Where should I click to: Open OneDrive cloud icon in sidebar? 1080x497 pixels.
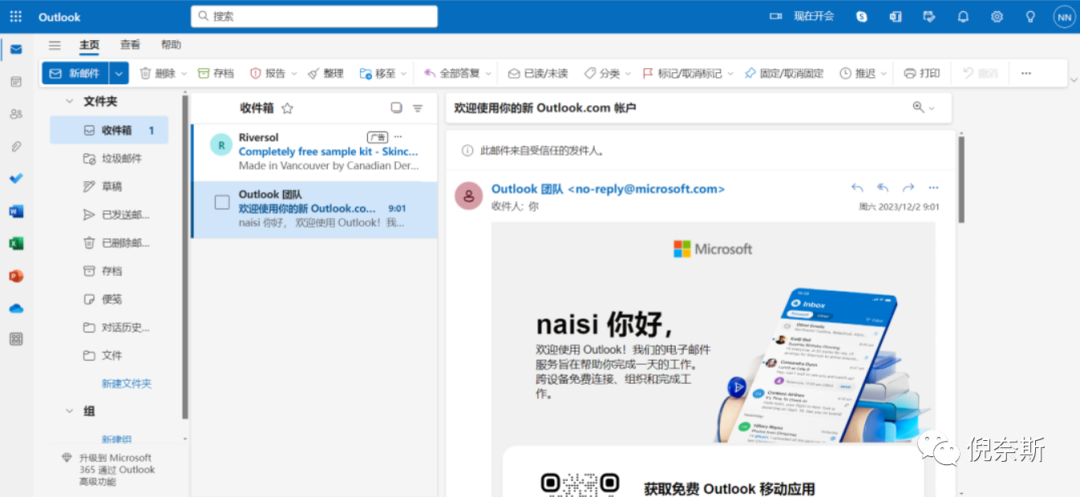[16, 307]
